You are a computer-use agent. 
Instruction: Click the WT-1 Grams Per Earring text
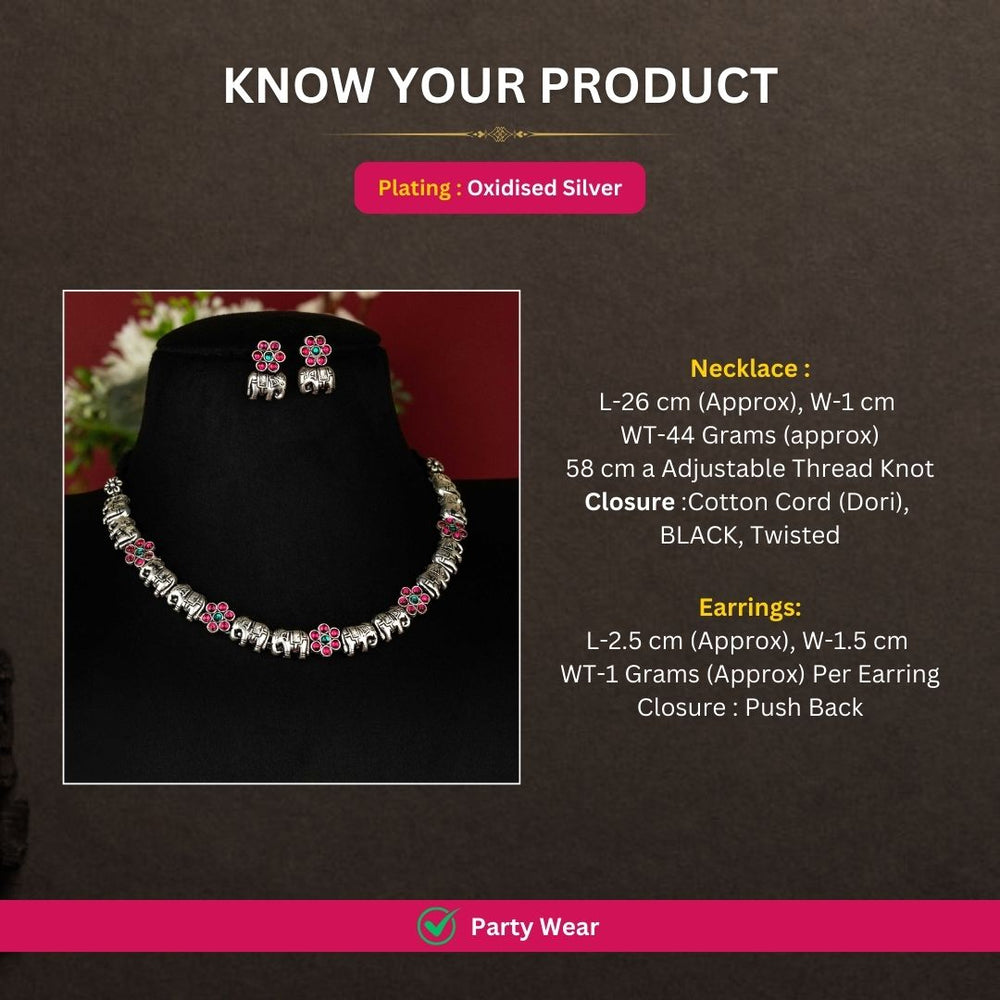tap(750, 674)
